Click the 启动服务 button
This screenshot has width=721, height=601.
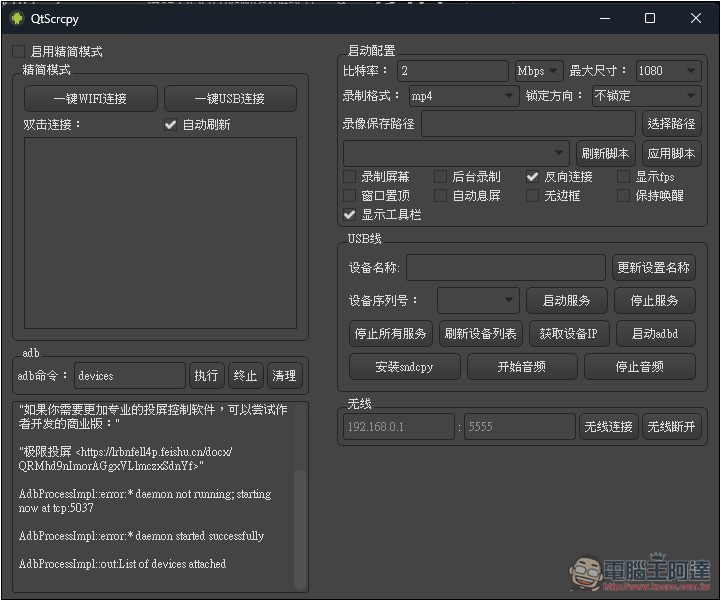566,300
